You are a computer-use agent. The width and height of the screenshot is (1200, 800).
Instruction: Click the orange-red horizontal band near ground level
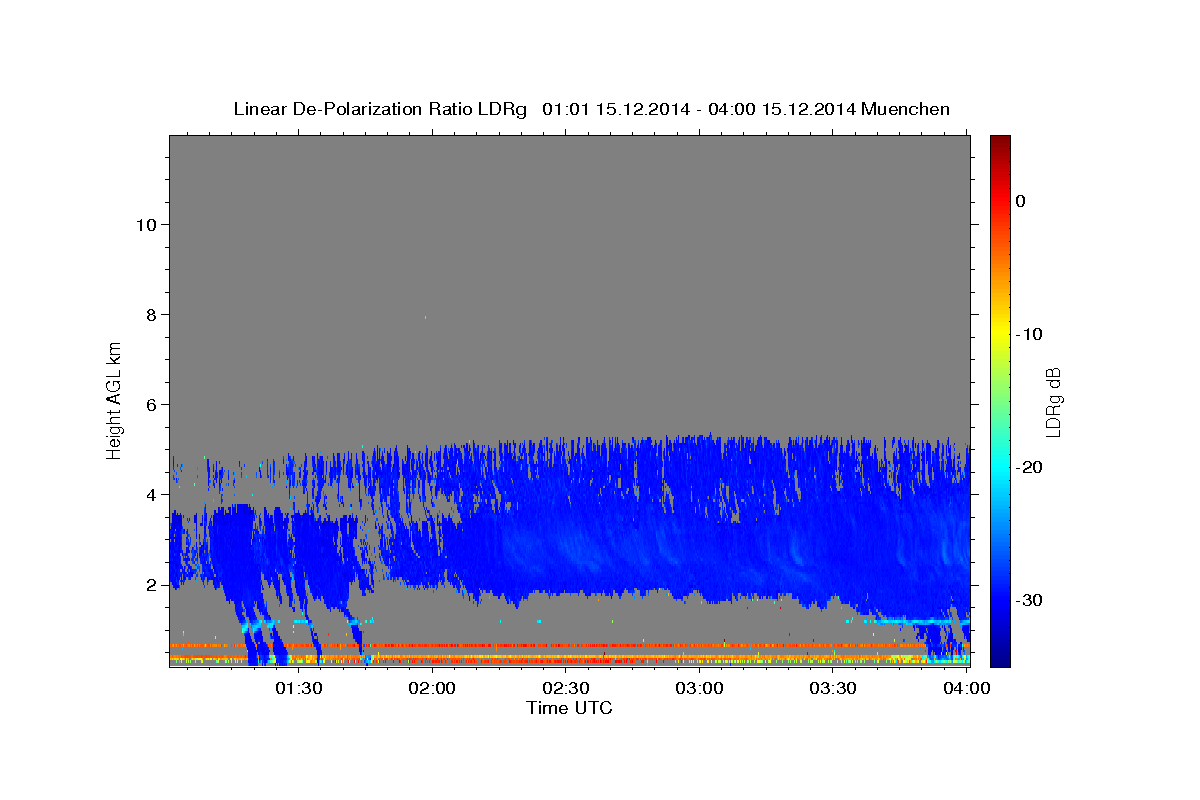tap(569, 646)
